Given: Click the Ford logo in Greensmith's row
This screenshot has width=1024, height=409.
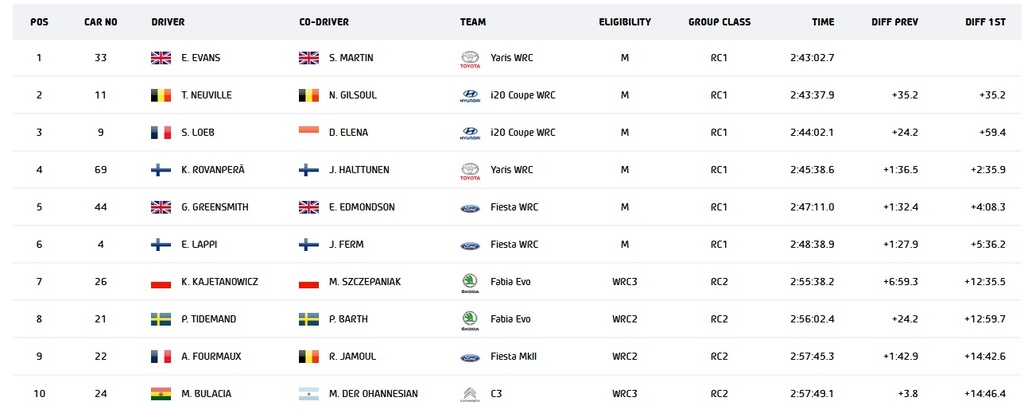Looking at the screenshot, I should coord(470,208).
